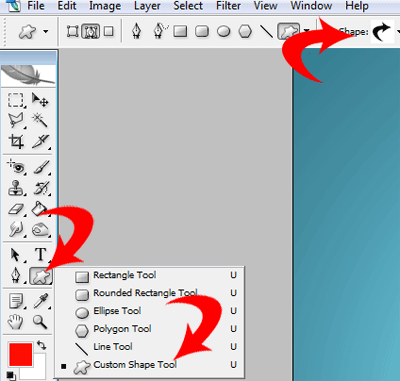Screen dimensions: 400x381
Task: Select the Brush tool
Action: [41, 167]
